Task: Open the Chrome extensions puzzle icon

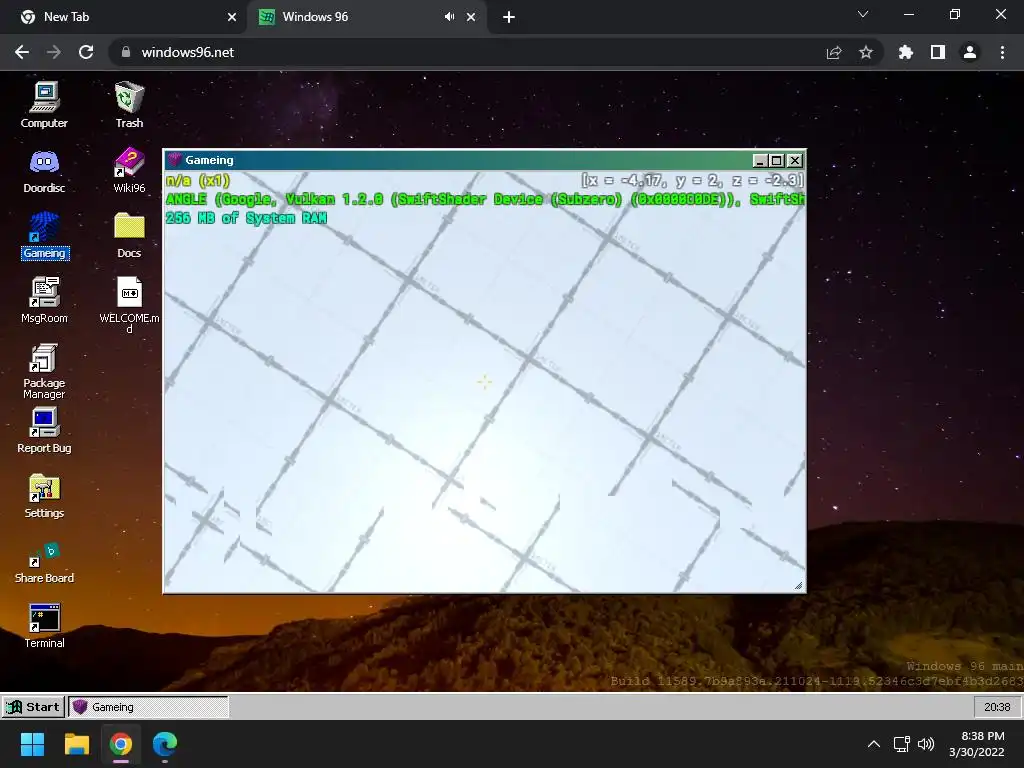Action: pos(905,52)
